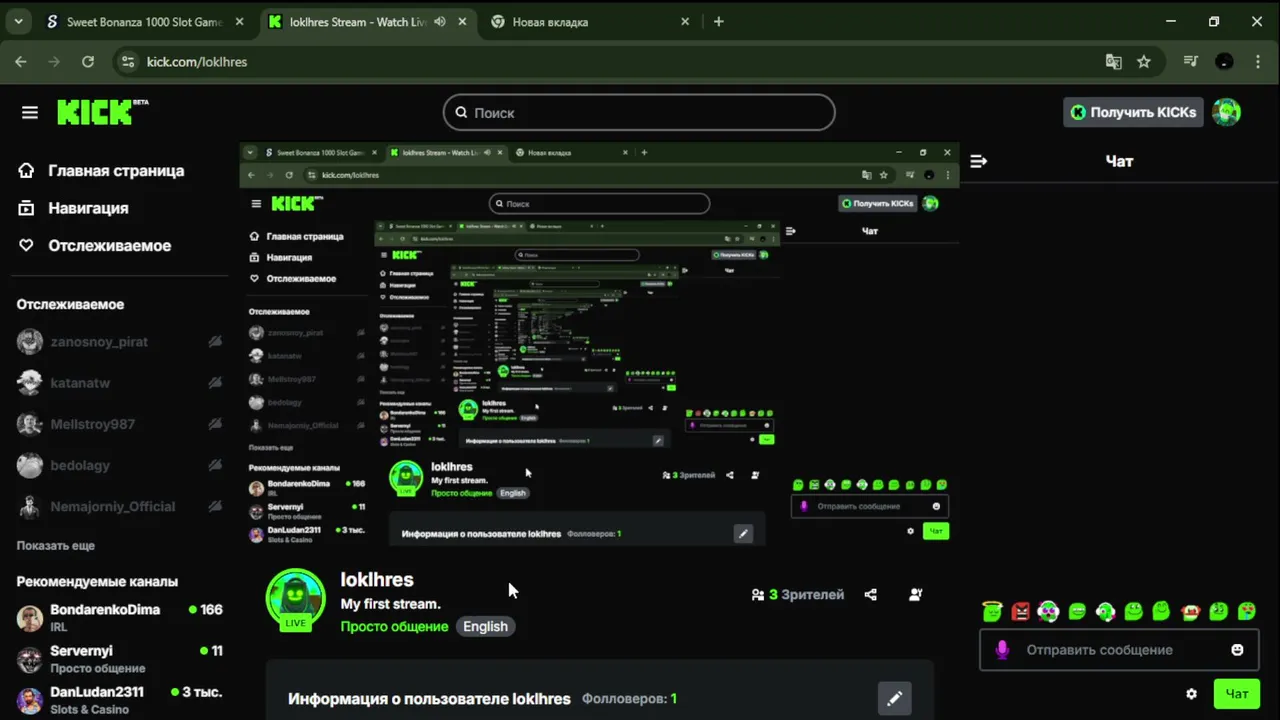
Task: Focus the Поиск search field
Action: (639, 112)
